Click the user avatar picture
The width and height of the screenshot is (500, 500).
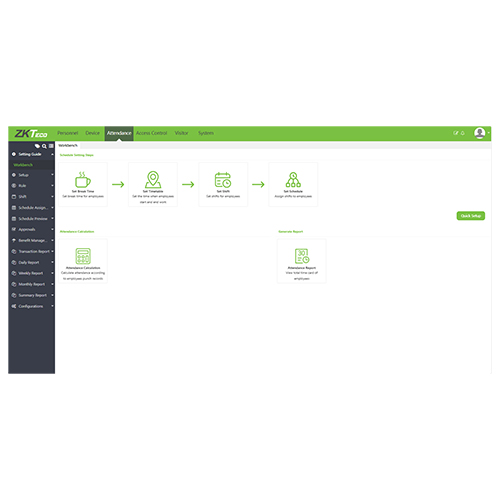click(x=480, y=133)
